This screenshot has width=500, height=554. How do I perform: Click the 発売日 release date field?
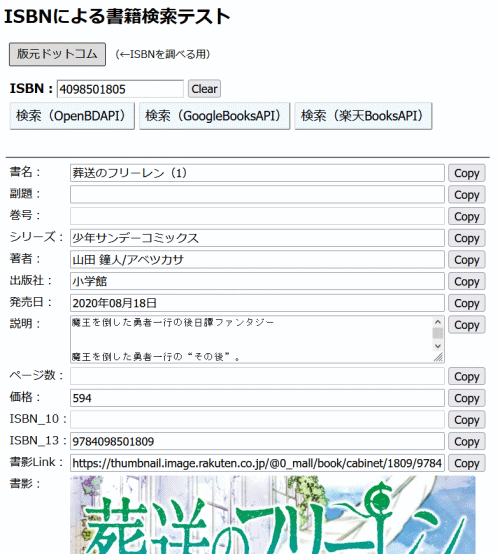click(x=257, y=303)
